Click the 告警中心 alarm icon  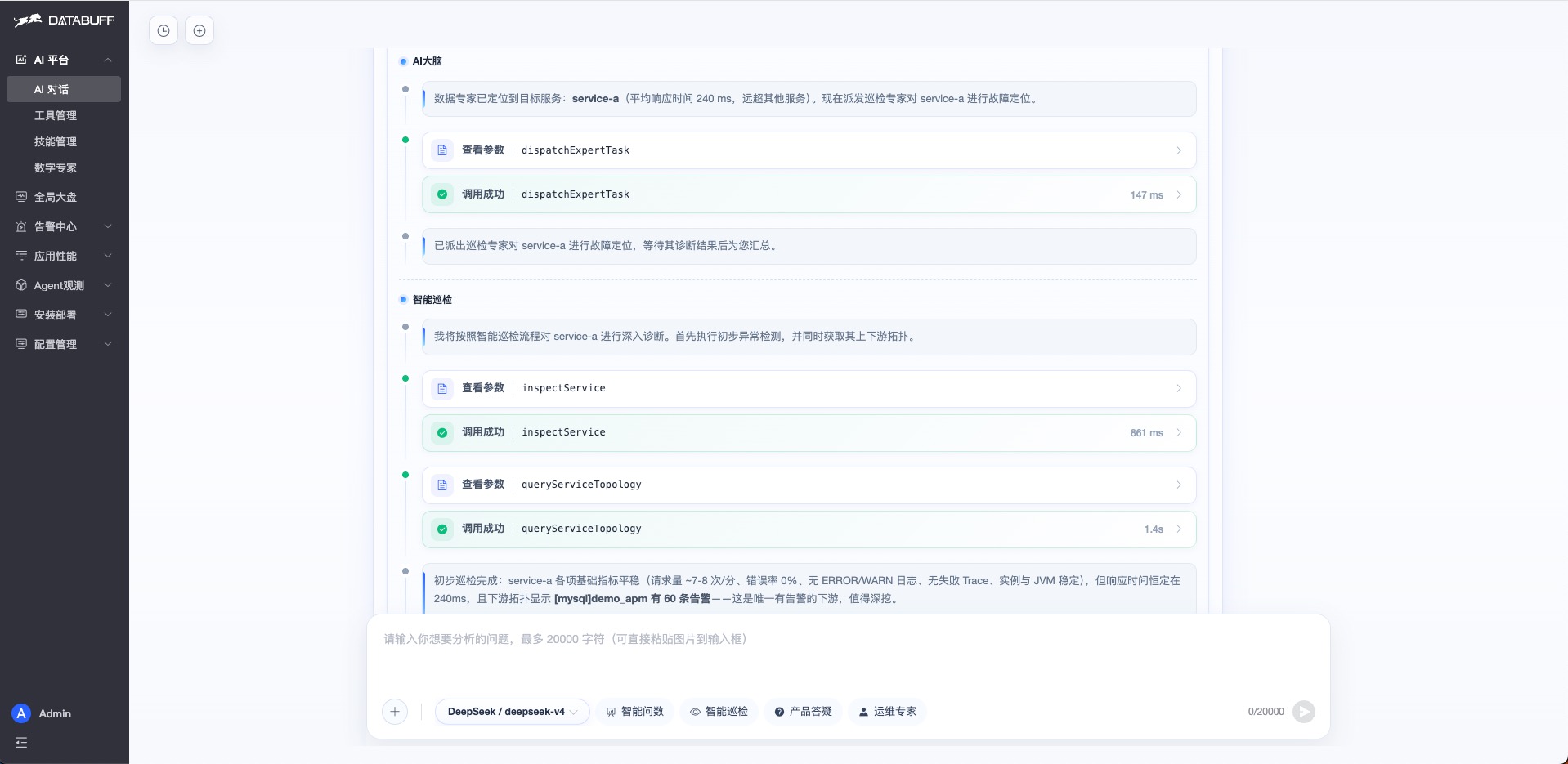tap(21, 226)
